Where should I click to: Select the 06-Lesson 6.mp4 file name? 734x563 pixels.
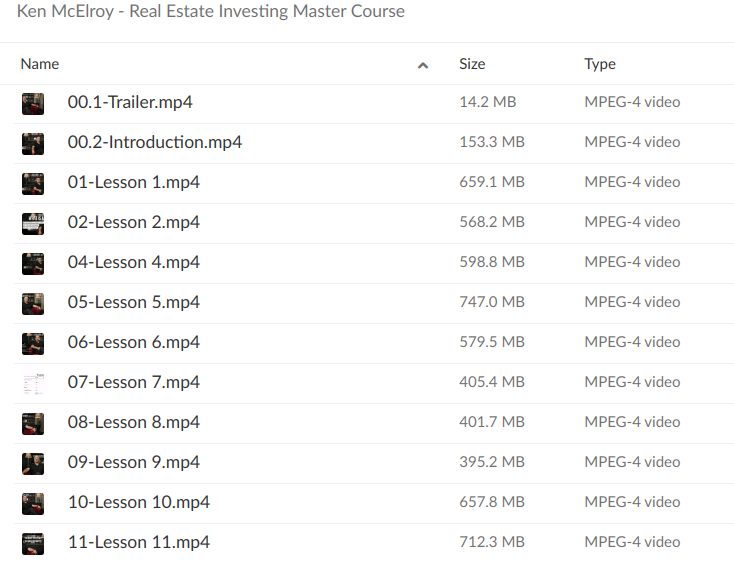pyautogui.click(x=134, y=342)
